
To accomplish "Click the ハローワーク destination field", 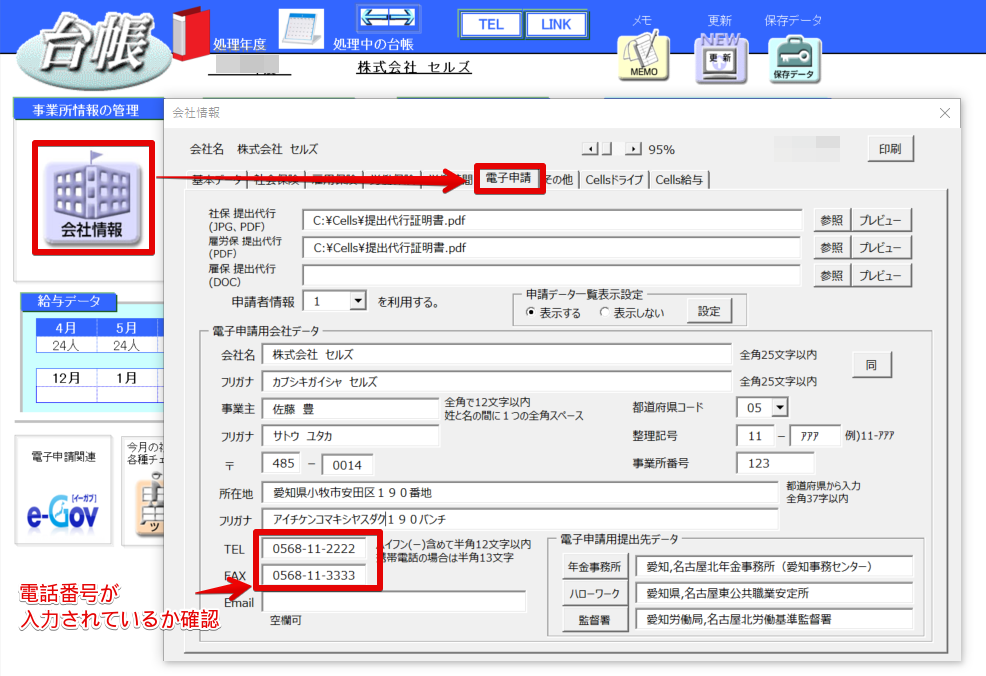I will (774, 593).
